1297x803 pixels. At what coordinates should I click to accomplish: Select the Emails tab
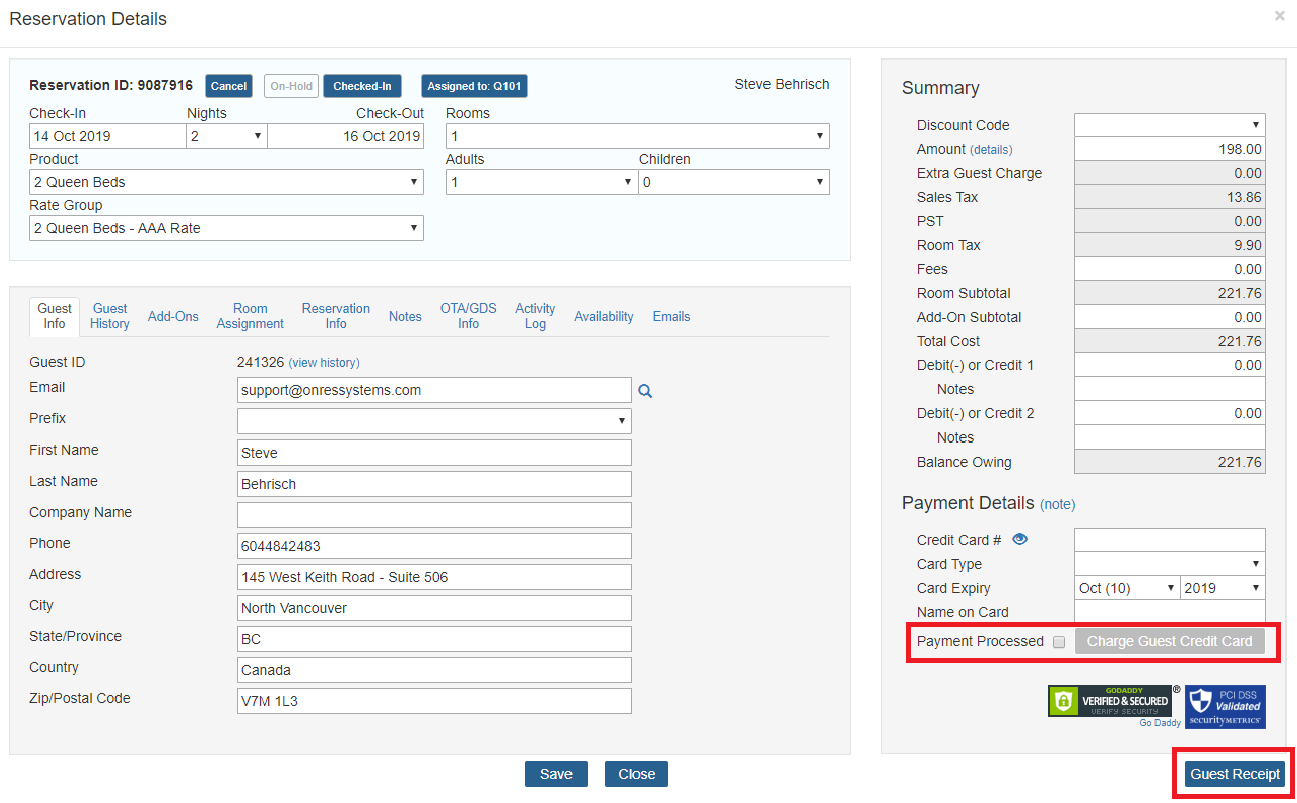point(671,315)
